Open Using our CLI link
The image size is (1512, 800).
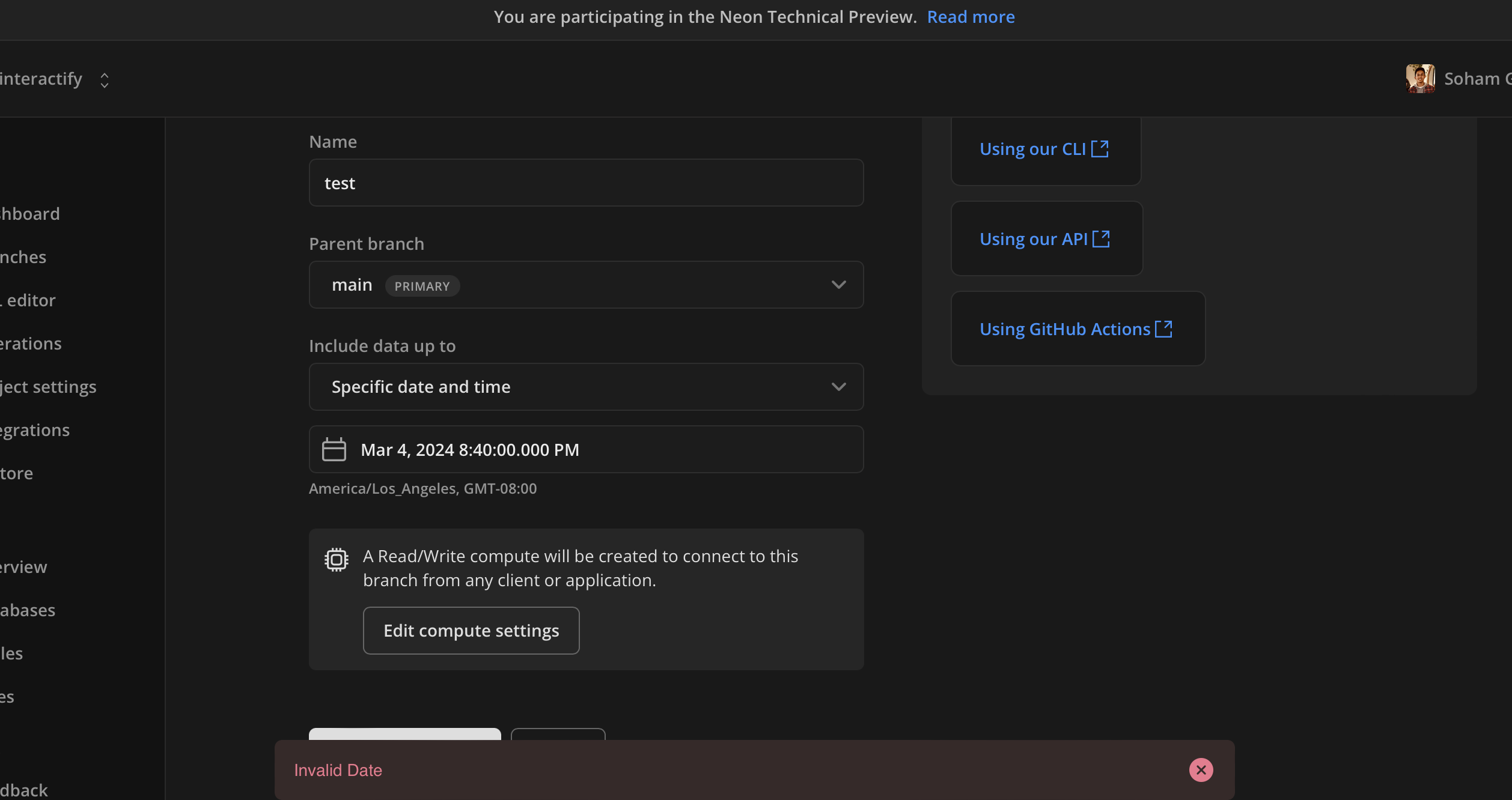pos(1032,149)
